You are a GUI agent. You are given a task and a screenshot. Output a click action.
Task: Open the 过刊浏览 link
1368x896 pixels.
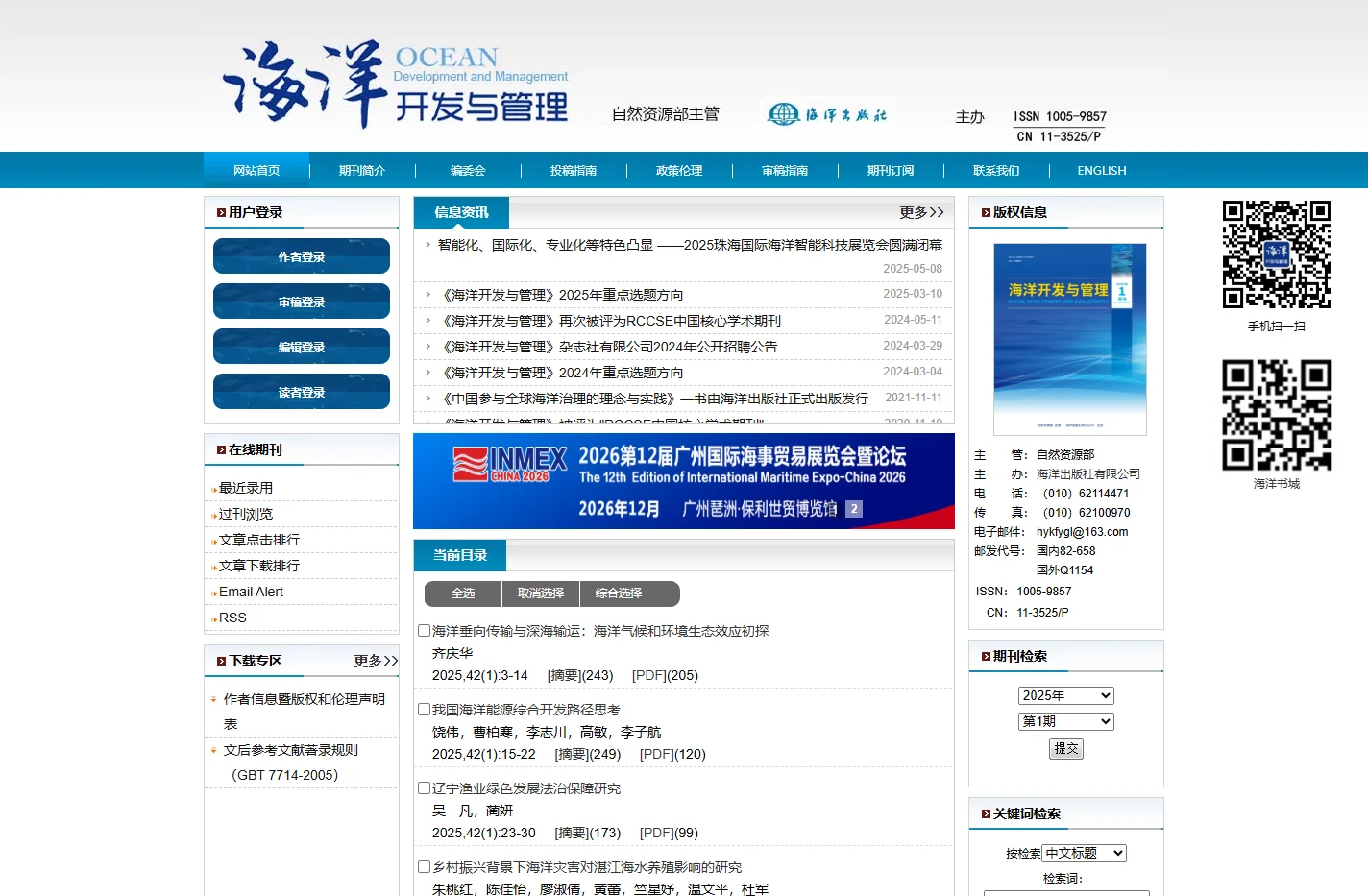coord(246,514)
